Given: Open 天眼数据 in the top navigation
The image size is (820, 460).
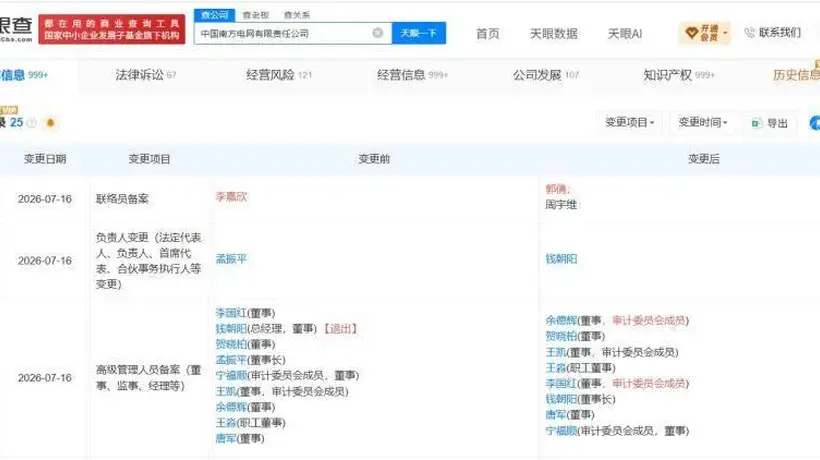Looking at the screenshot, I should coord(553,33).
